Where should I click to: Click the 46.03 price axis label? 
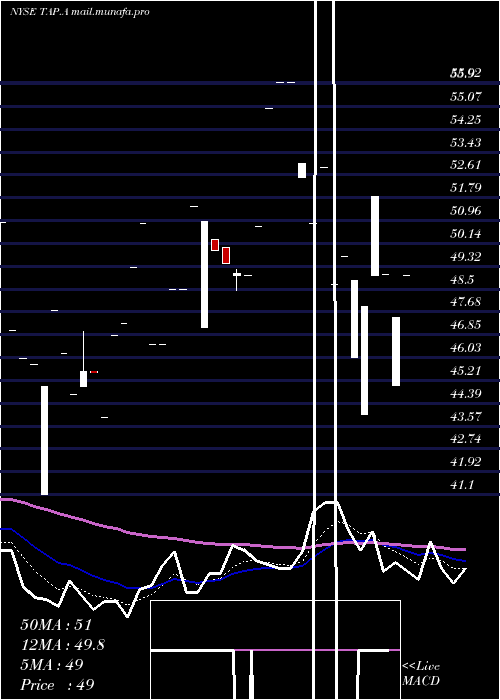tap(466, 348)
